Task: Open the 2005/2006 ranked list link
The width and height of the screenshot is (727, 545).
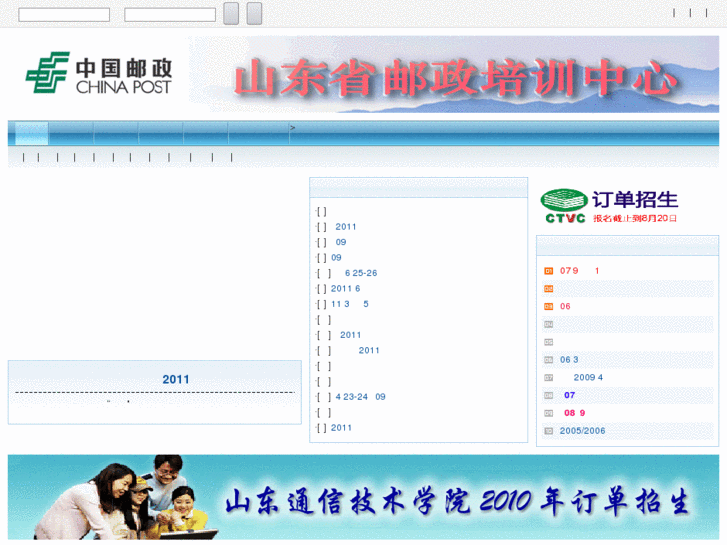Action: [x=582, y=431]
